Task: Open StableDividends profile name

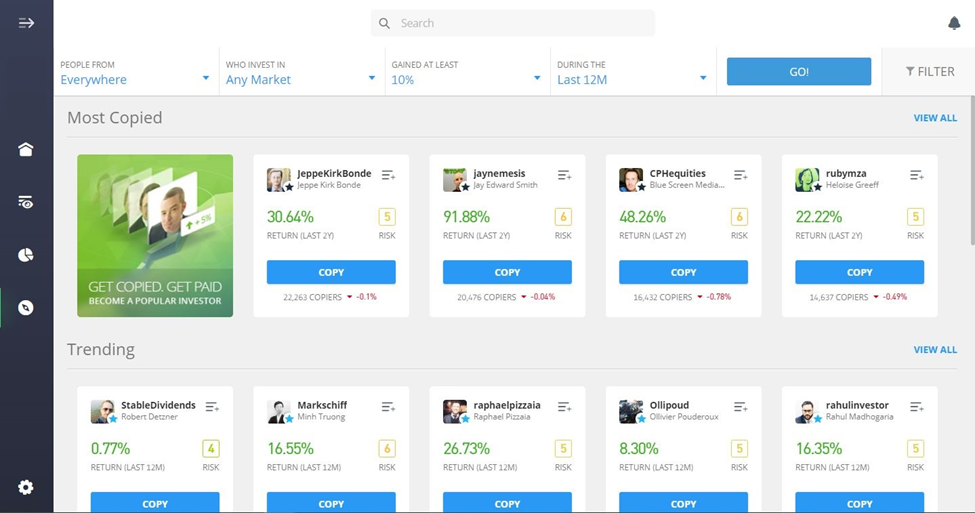Action: tap(158, 405)
